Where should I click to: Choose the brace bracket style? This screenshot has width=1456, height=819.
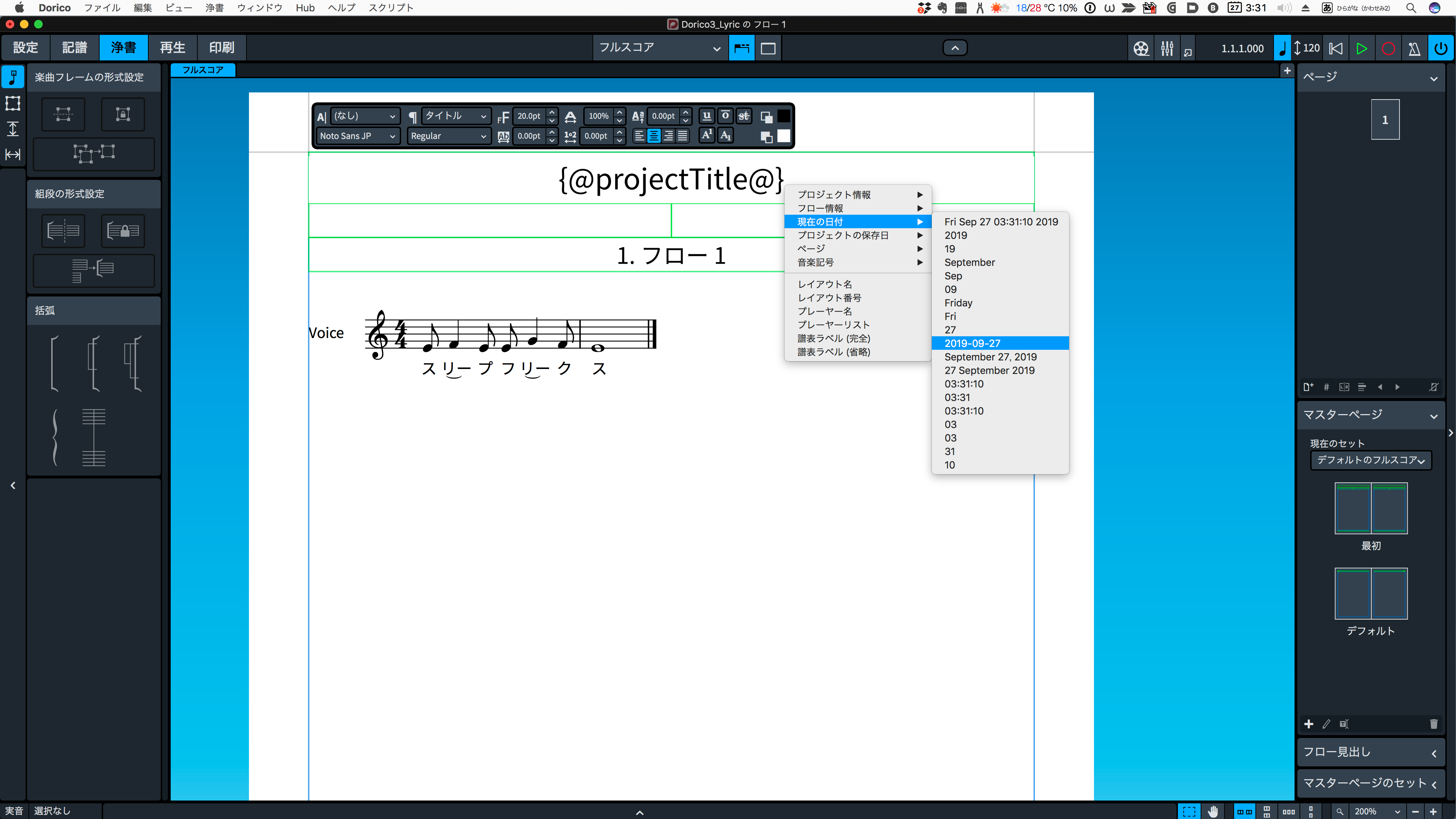click(55, 437)
